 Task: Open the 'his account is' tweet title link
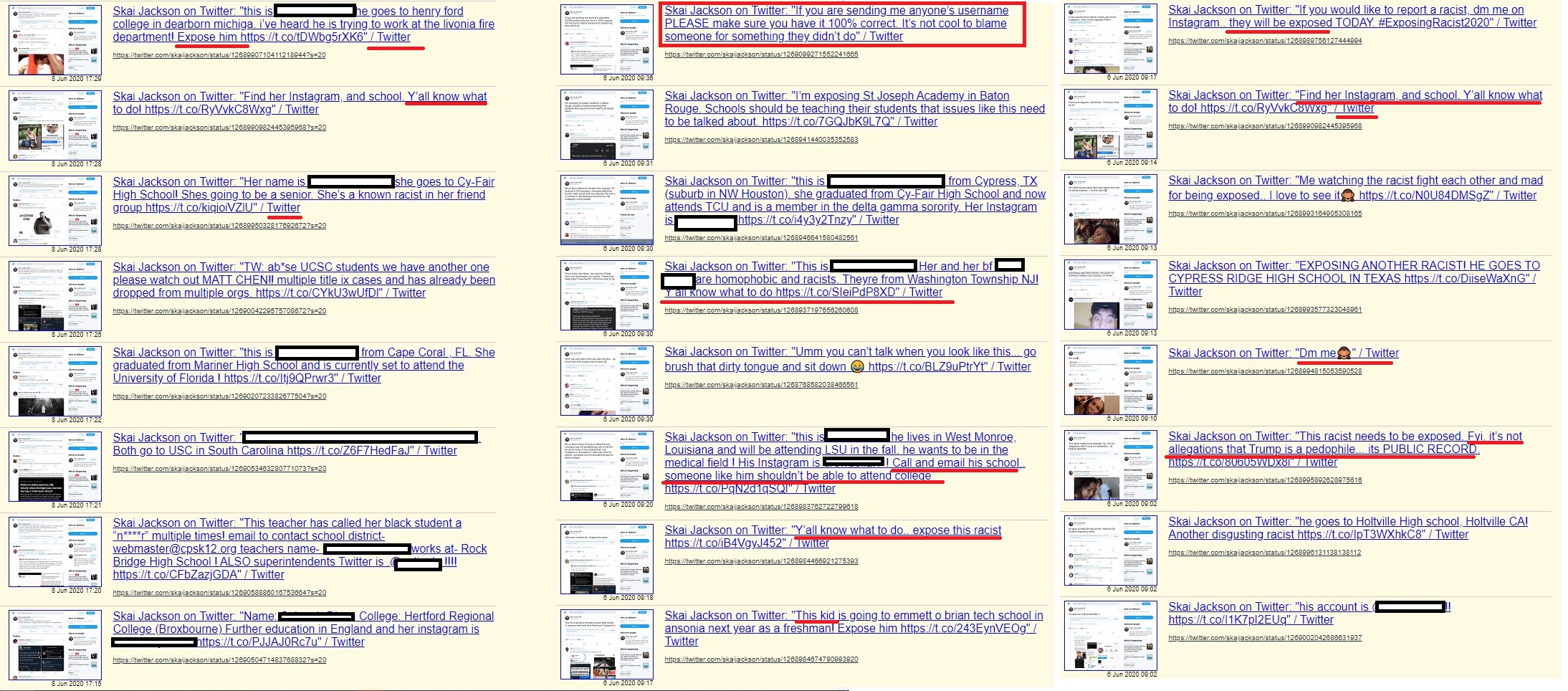pyautogui.click(x=1309, y=613)
